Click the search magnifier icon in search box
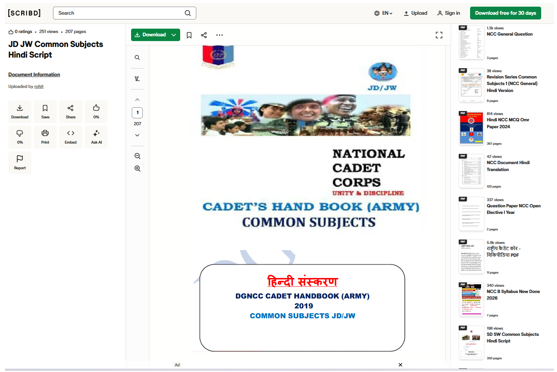557x372 pixels. [188, 13]
